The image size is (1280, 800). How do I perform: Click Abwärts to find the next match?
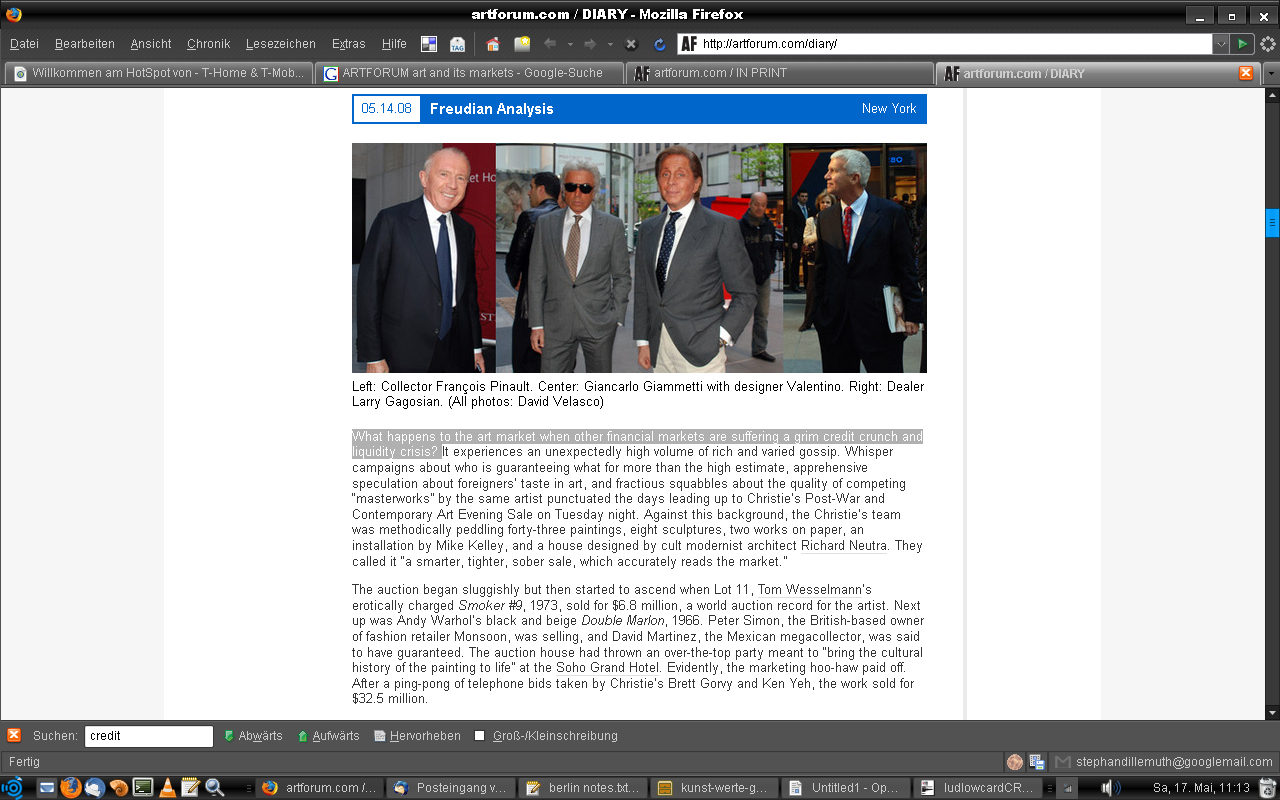coord(252,736)
